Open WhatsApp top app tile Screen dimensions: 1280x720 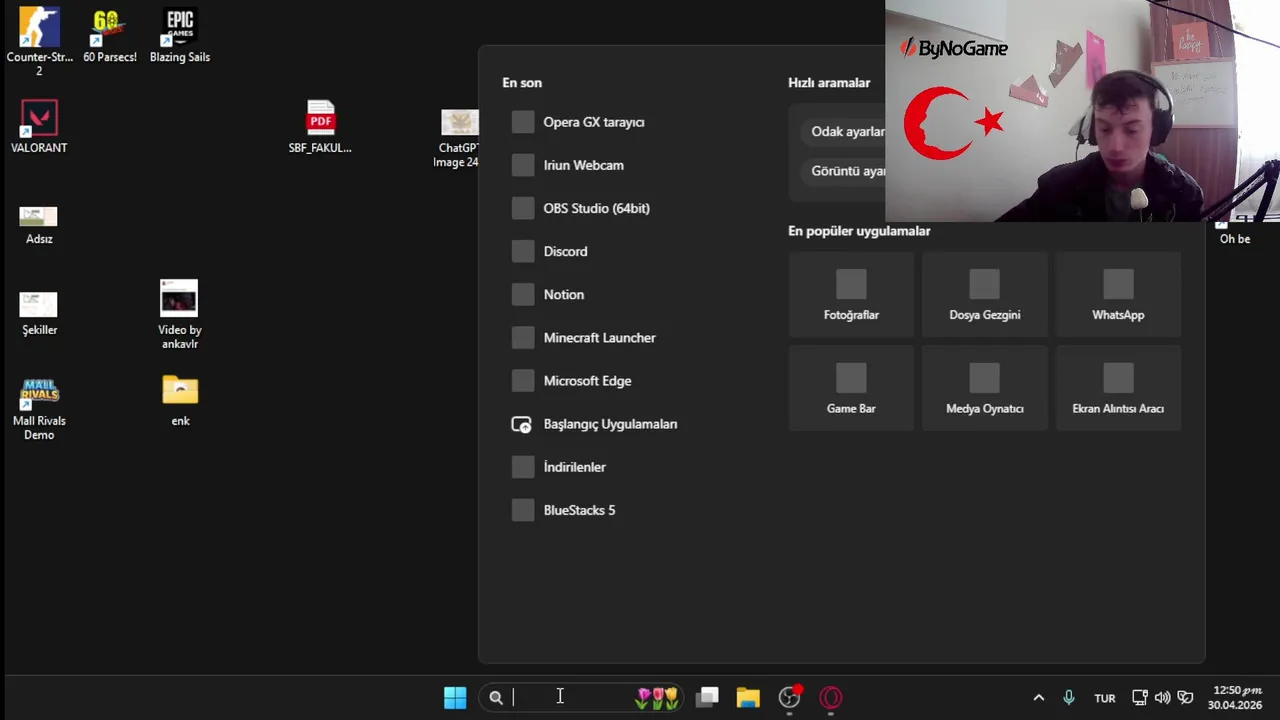(x=1118, y=294)
